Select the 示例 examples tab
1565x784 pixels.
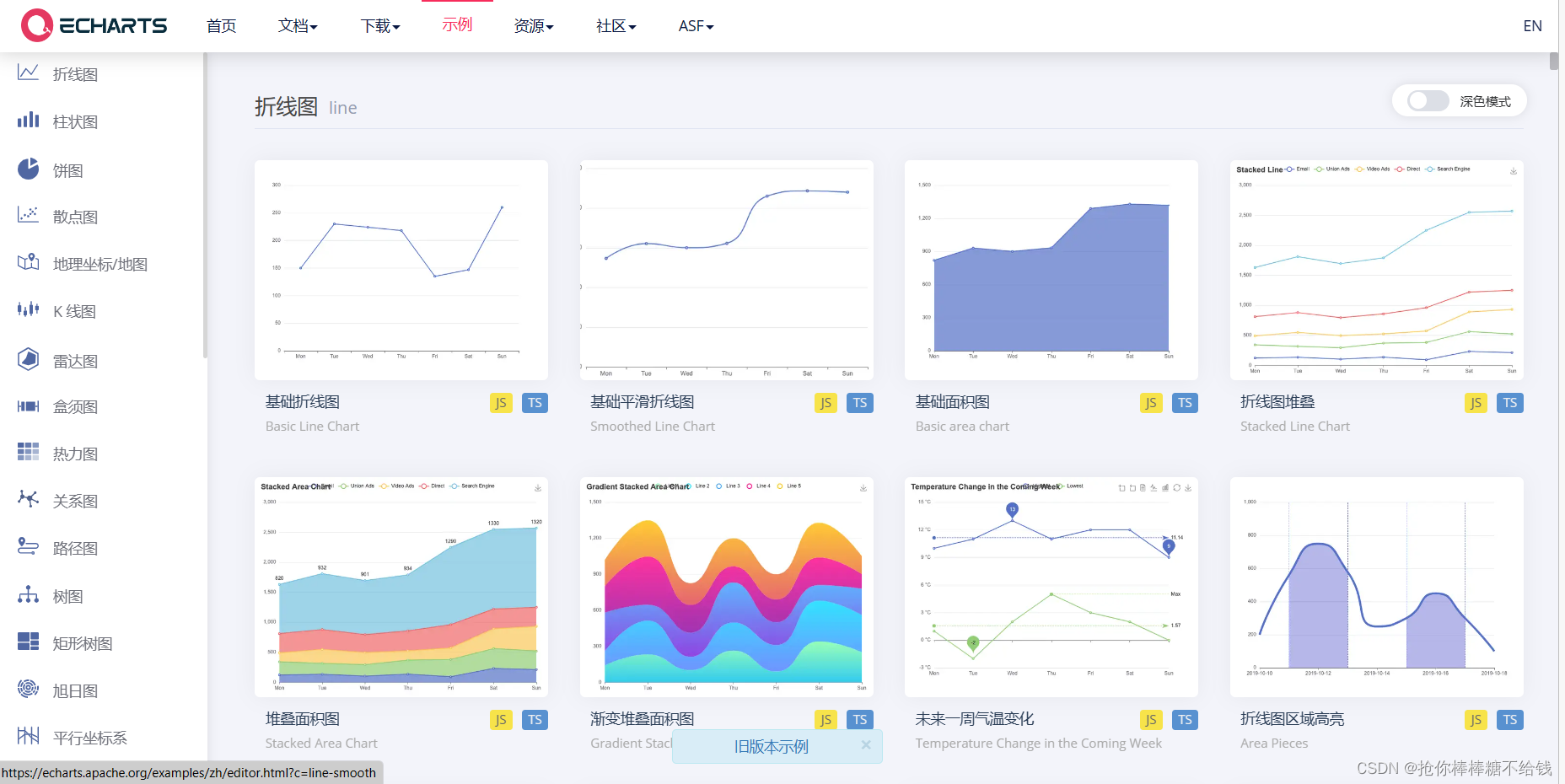click(457, 25)
